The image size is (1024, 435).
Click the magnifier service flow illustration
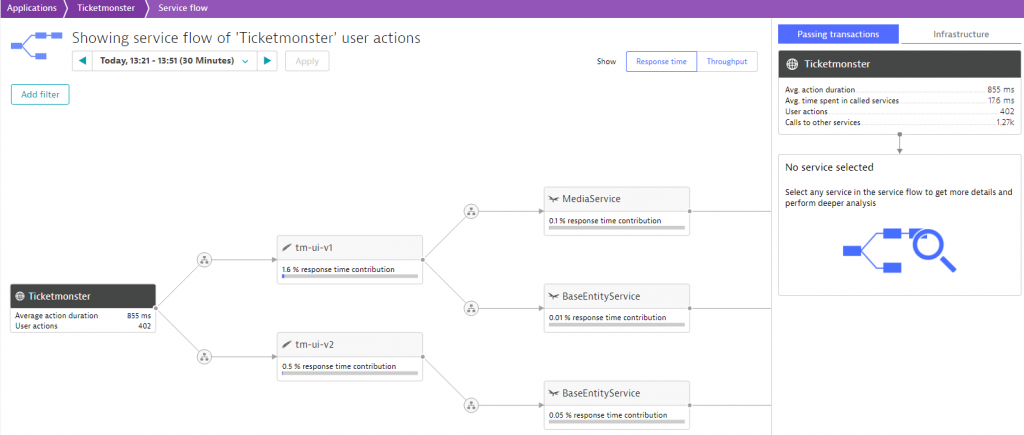tap(899, 247)
